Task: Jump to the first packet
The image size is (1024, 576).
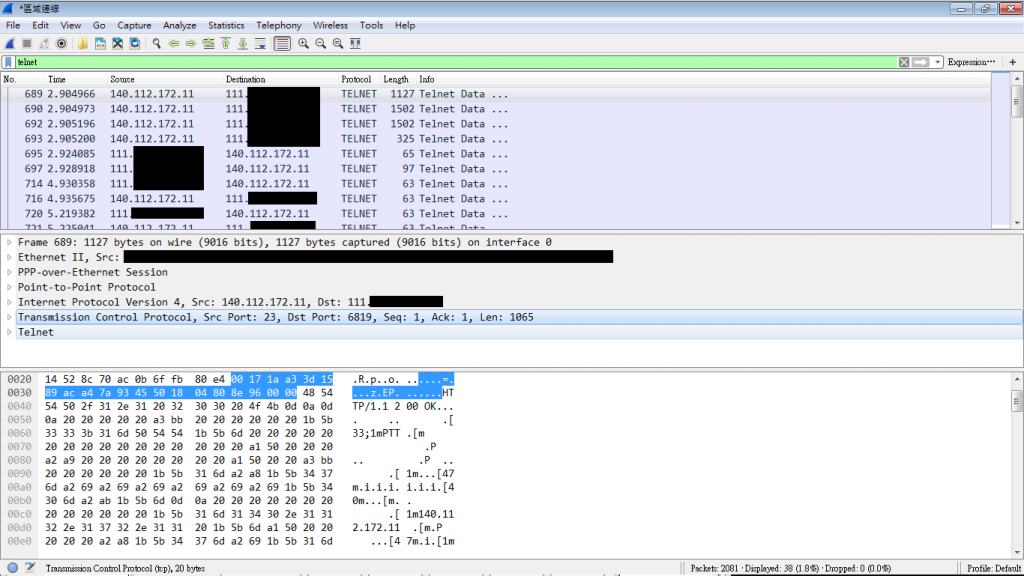Action: click(x=225, y=44)
